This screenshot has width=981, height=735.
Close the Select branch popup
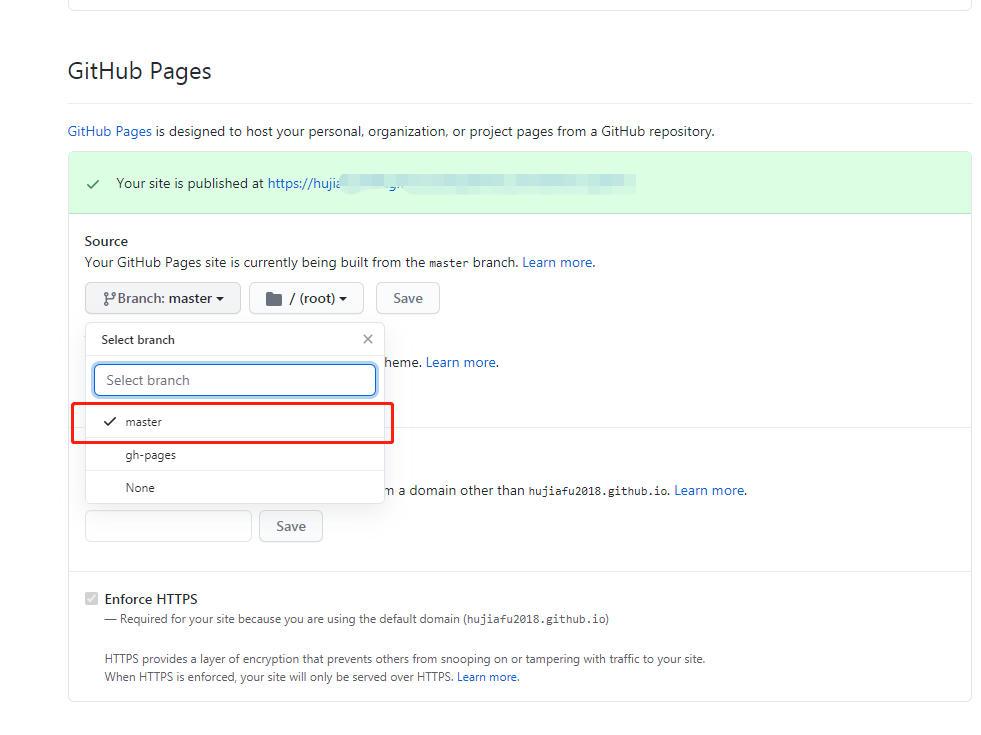click(x=368, y=339)
